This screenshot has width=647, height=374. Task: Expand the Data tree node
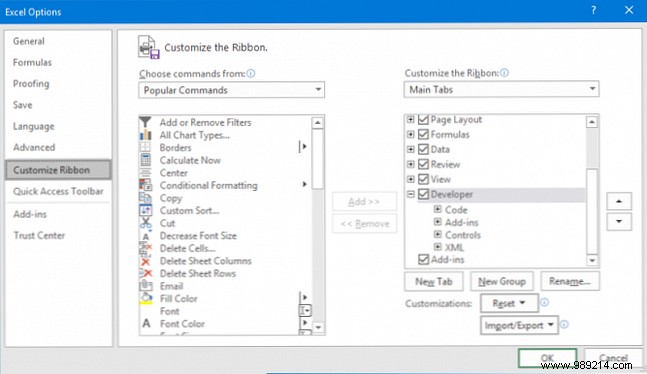click(410, 149)
